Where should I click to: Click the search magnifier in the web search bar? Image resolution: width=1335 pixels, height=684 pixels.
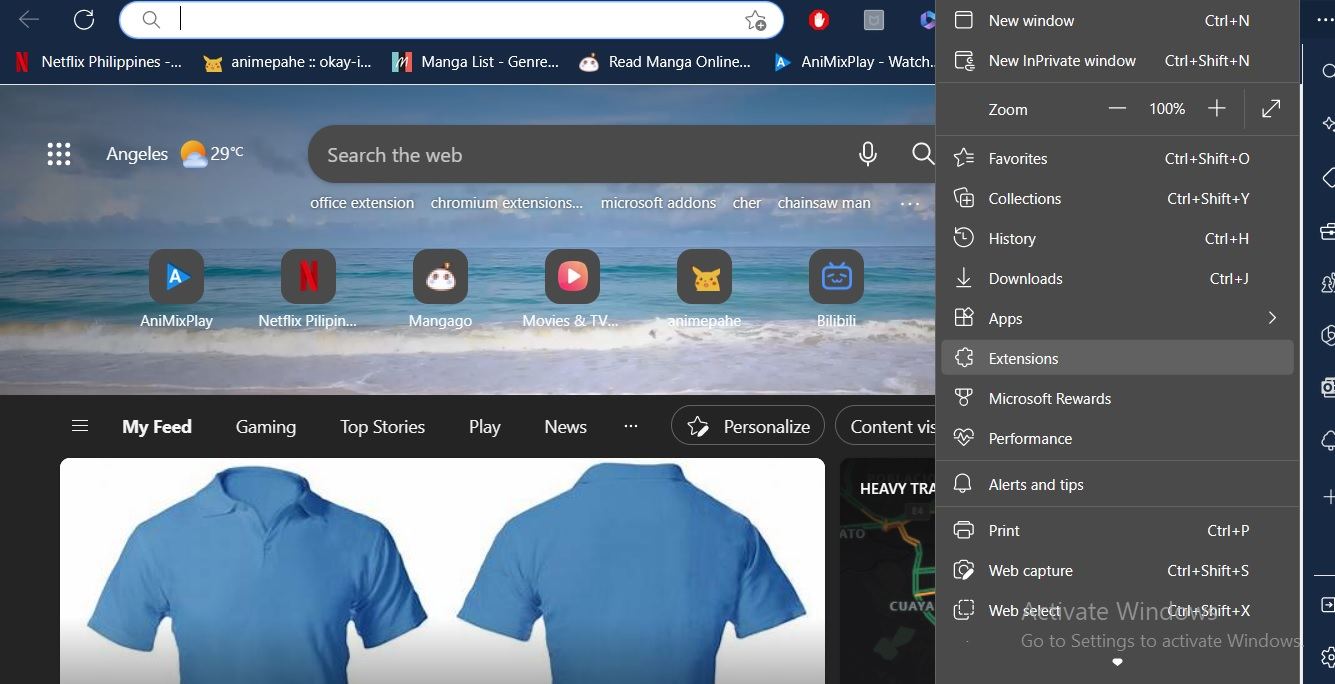pyautogui.click(x=922, y=154)
